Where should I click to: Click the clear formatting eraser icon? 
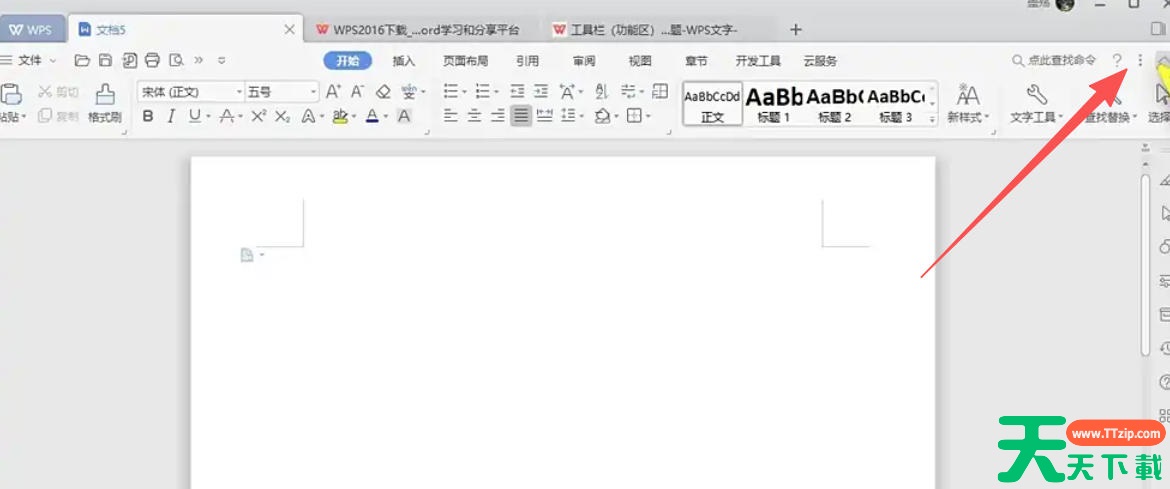(x=382, y=92)
